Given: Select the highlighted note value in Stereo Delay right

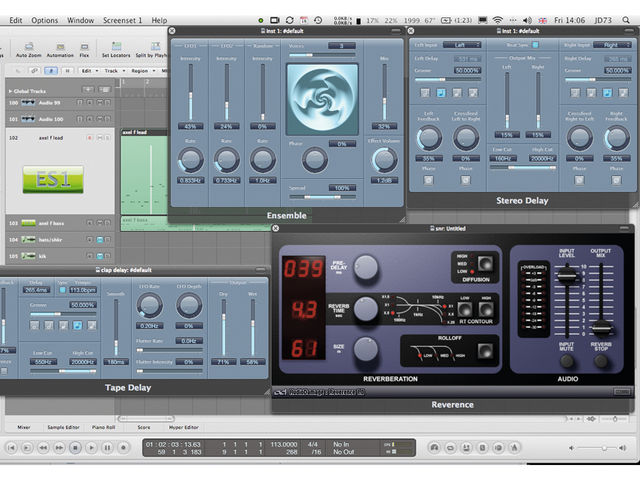Looking at the screenshot, I should coord(607,93).
